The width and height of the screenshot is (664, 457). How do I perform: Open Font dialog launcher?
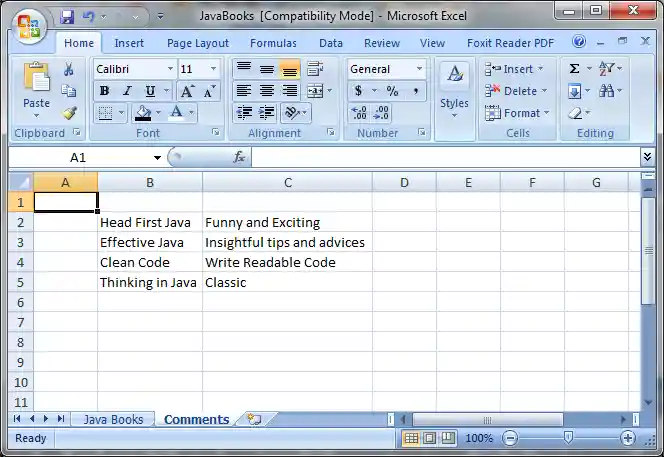[216, 133]
